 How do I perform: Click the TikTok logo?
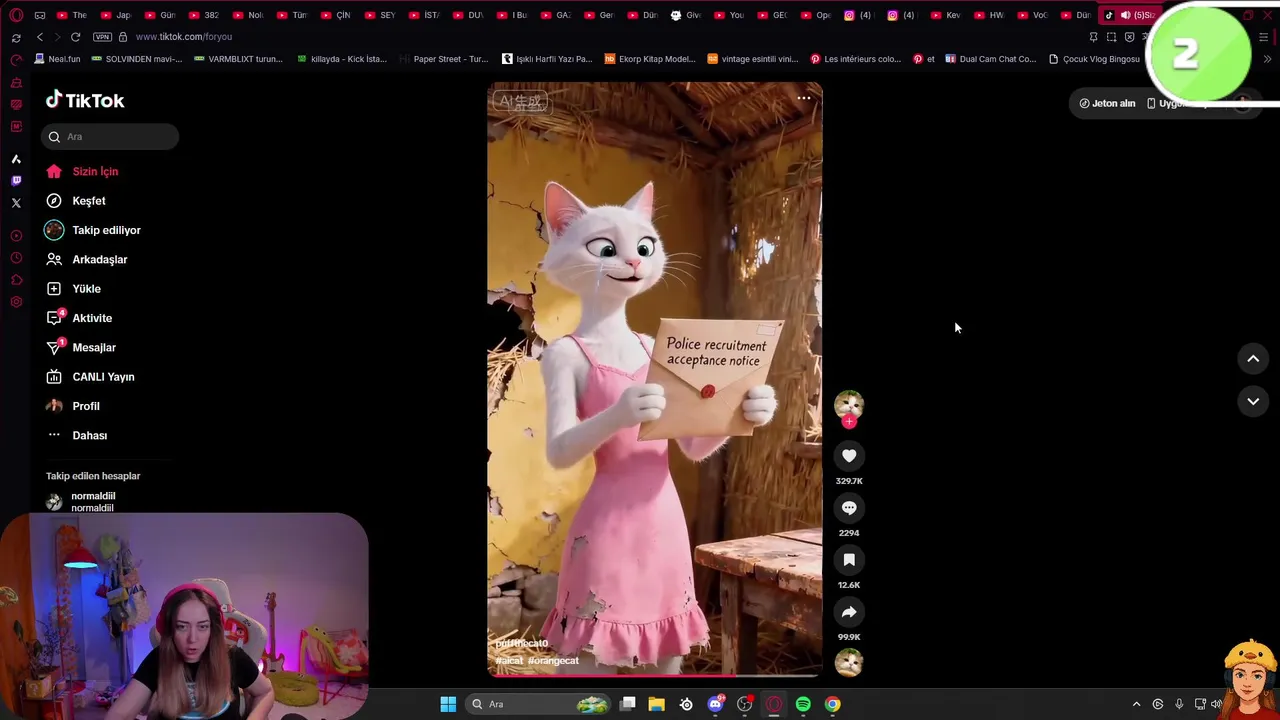[85, 100]
